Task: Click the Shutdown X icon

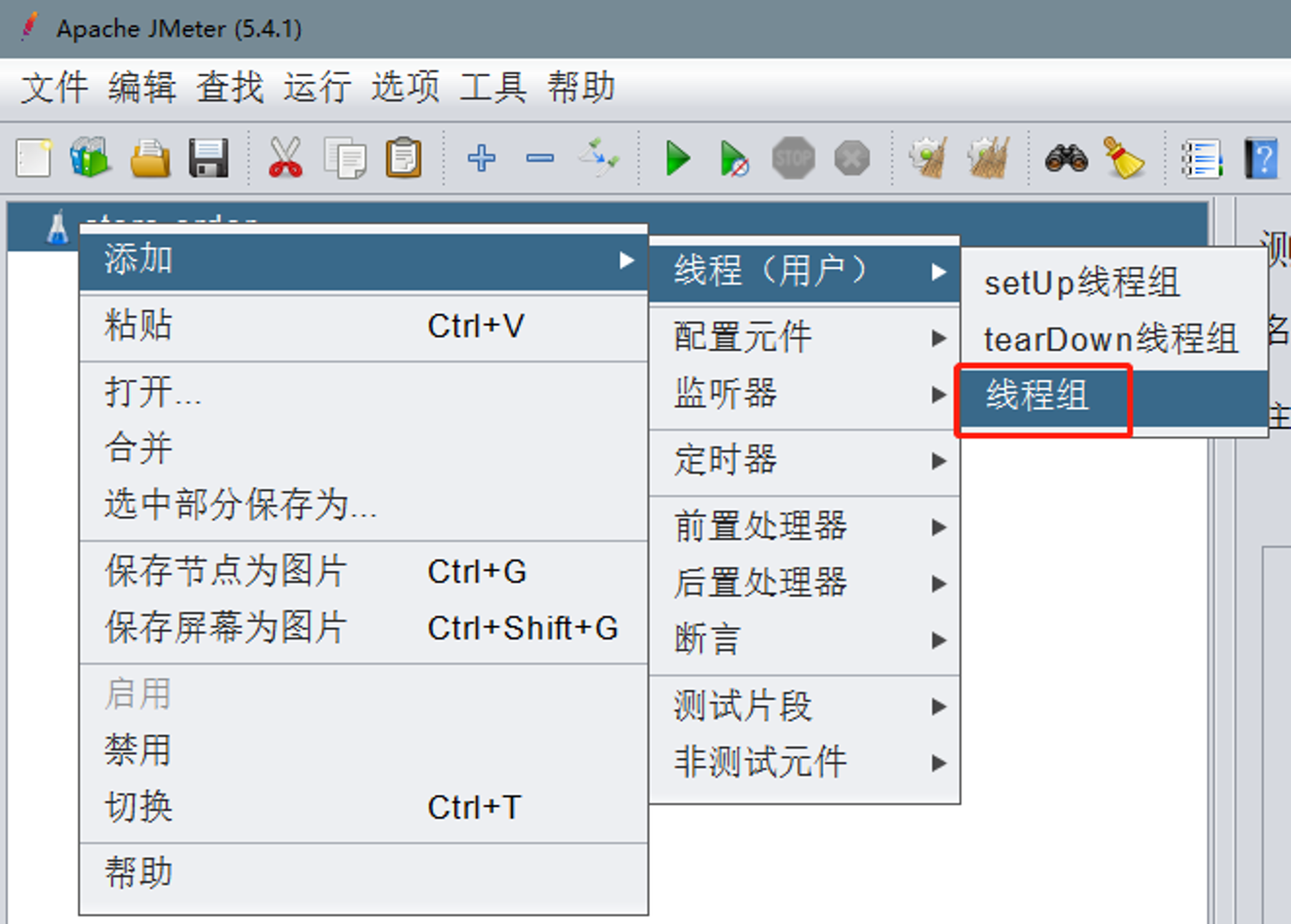Action: tap(852, 158)
